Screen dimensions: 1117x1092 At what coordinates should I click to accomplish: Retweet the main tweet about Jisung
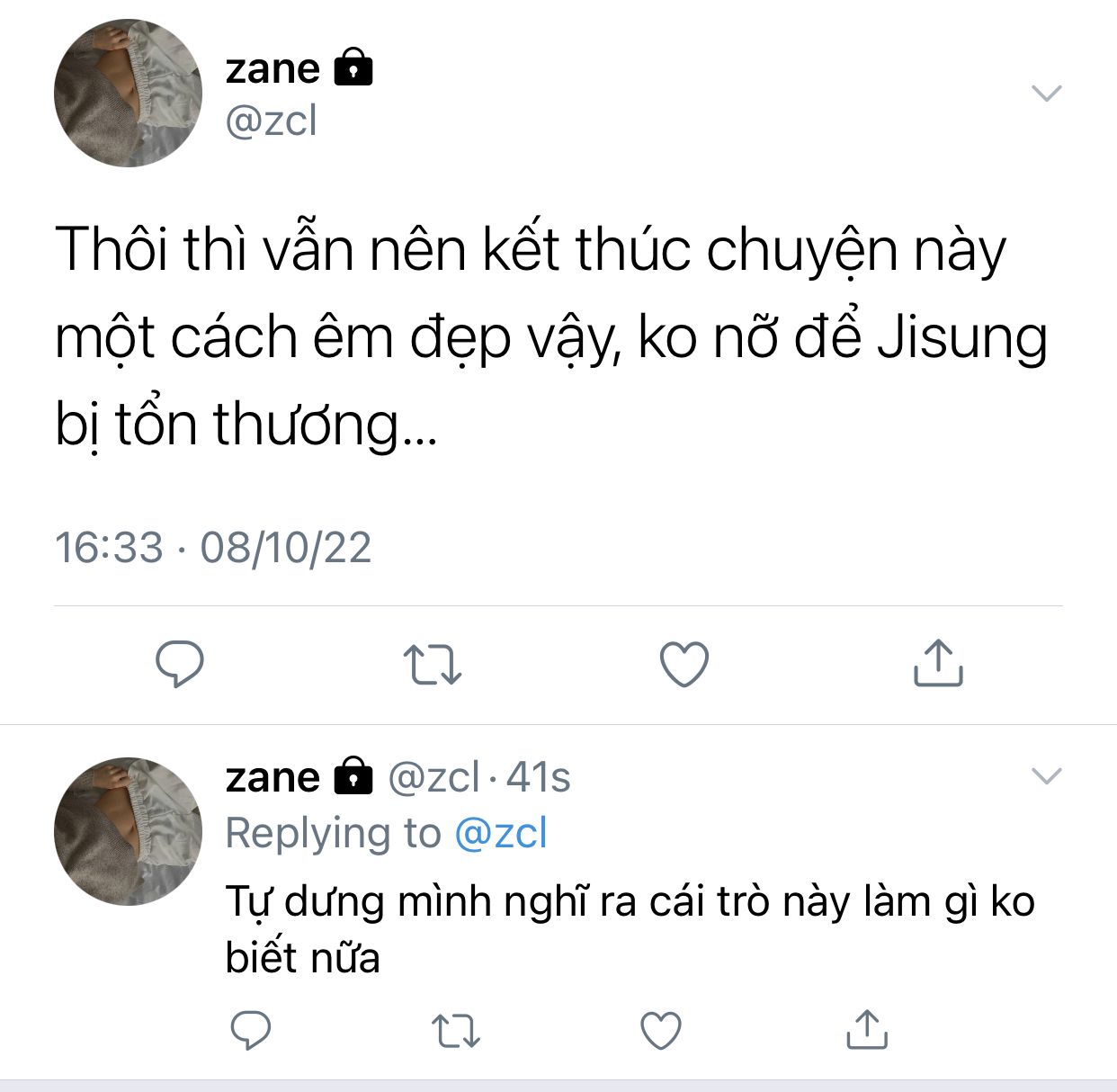tap(433, 665)
